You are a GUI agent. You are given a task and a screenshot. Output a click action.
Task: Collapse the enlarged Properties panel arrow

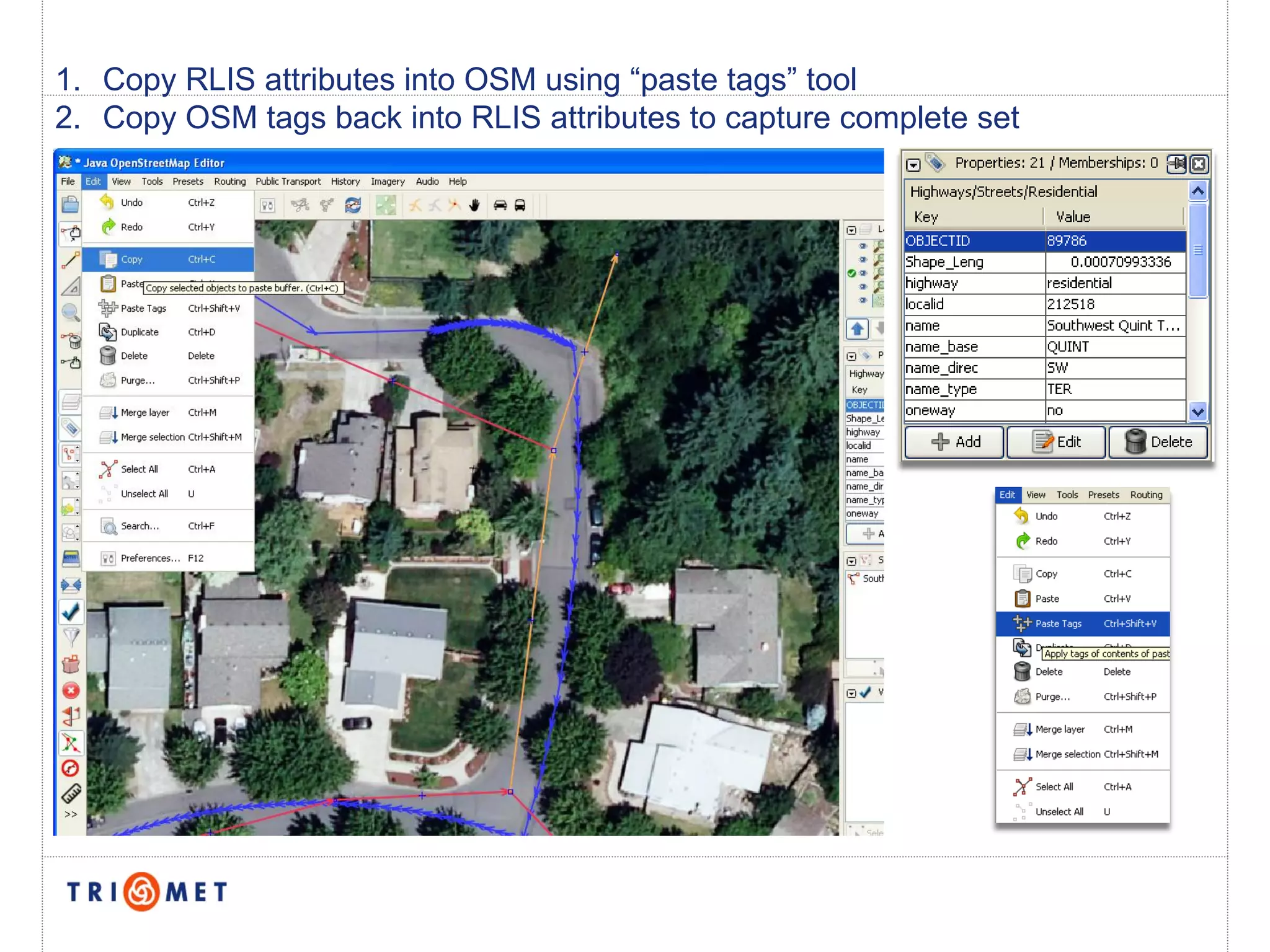coord(913,165)
